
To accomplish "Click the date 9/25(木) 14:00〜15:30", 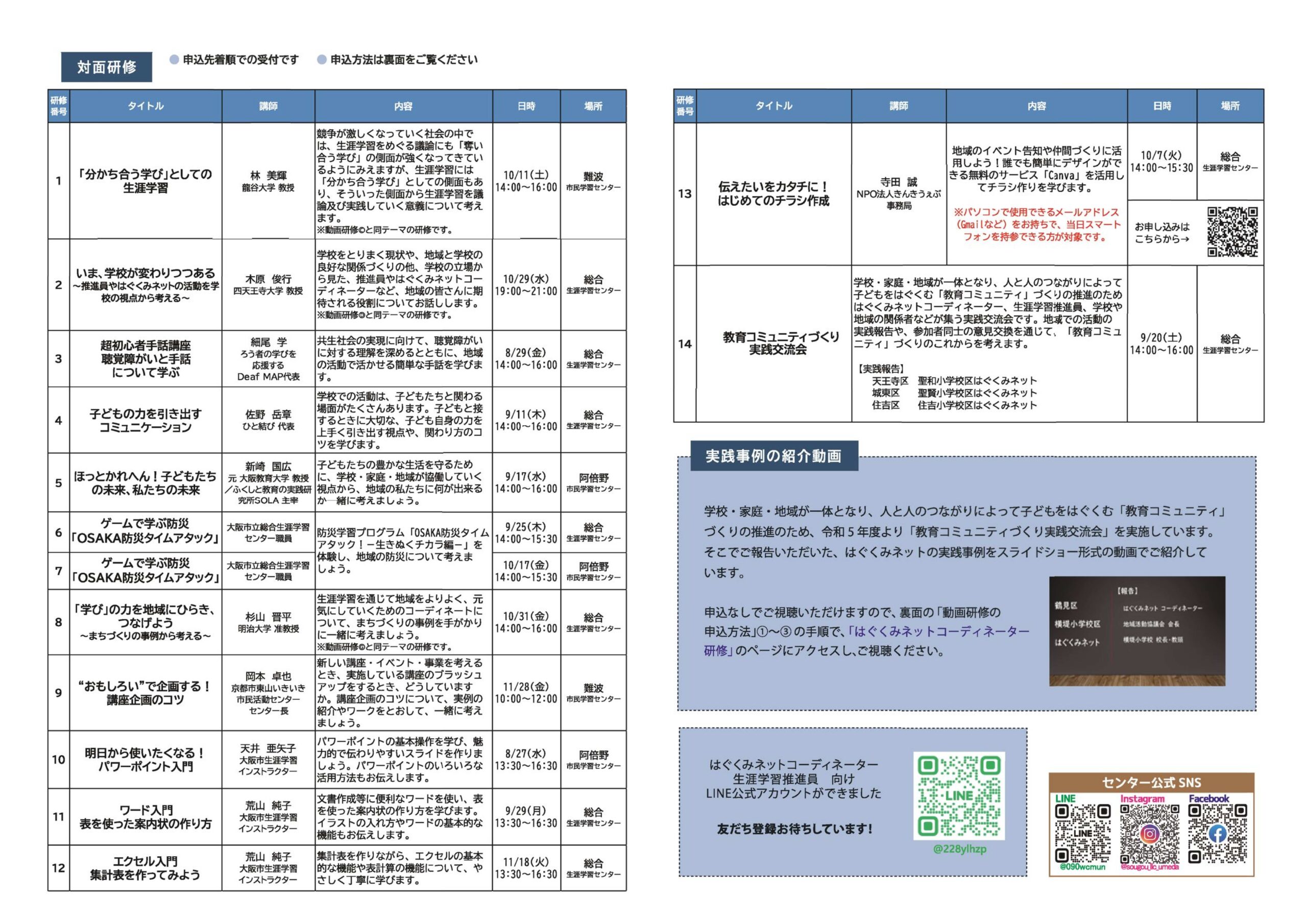I will (x=526, y=533).
